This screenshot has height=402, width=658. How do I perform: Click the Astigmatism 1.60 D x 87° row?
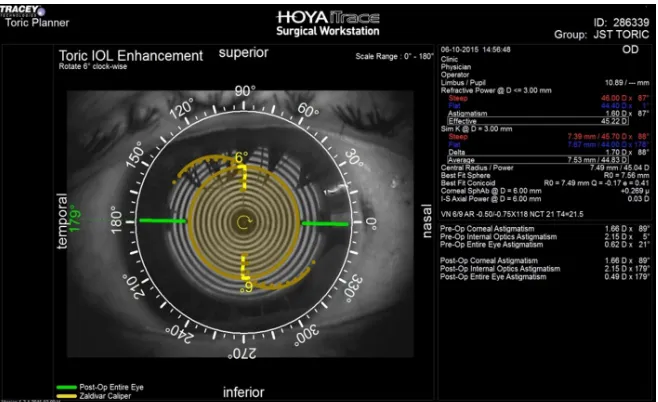coord(548,114)
